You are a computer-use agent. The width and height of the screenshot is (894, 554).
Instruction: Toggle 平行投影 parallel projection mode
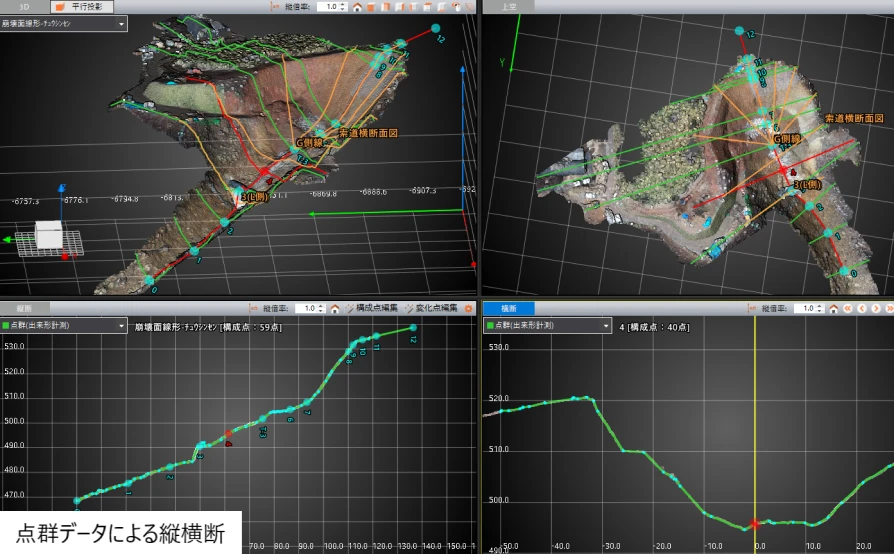click(85, 6)
